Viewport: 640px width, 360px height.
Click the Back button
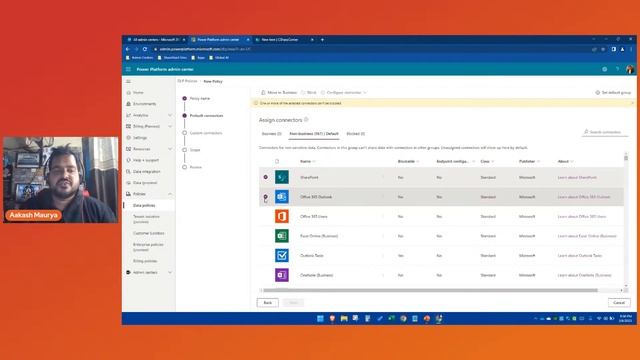[x=268, y=303]
